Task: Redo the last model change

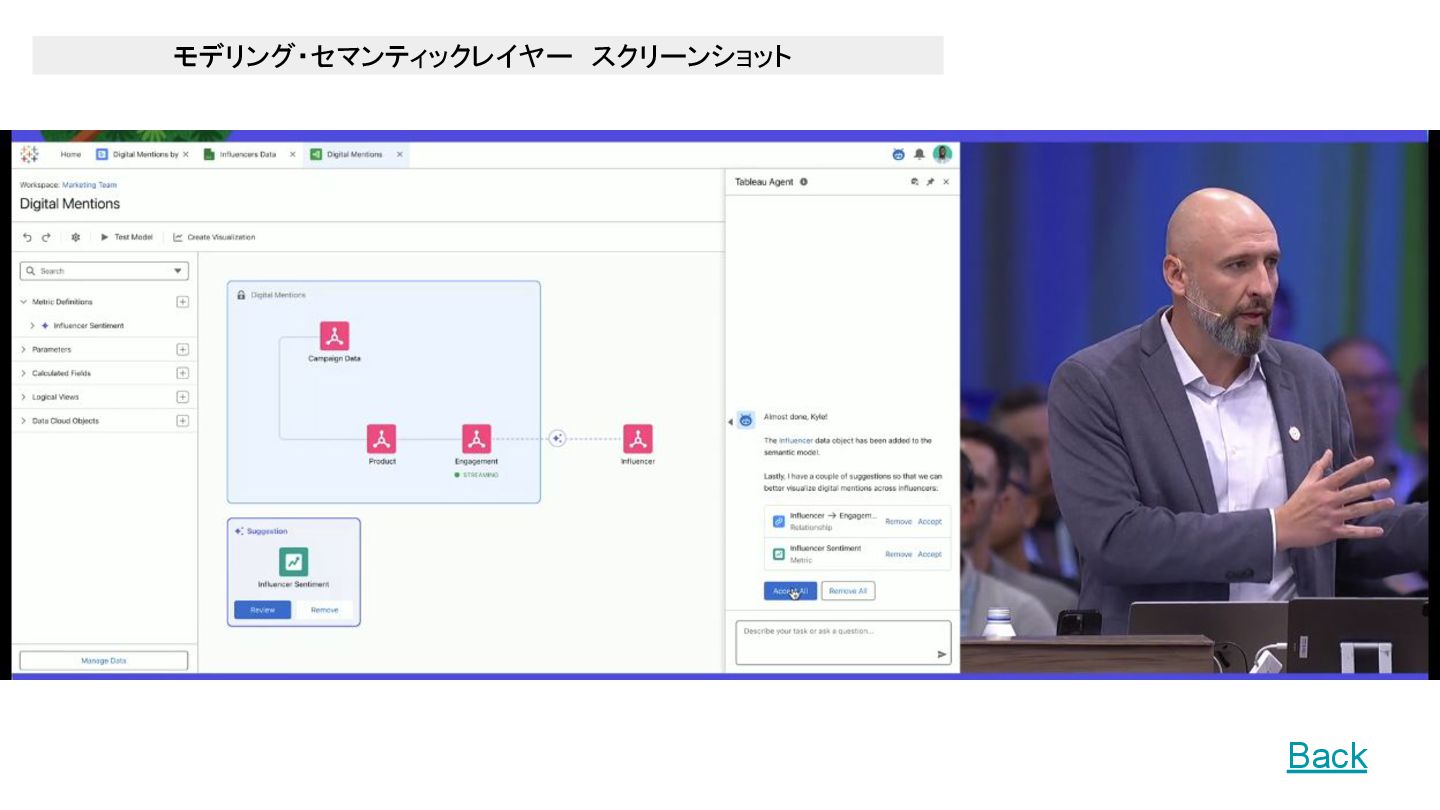Action: click(x=46, y=237)
